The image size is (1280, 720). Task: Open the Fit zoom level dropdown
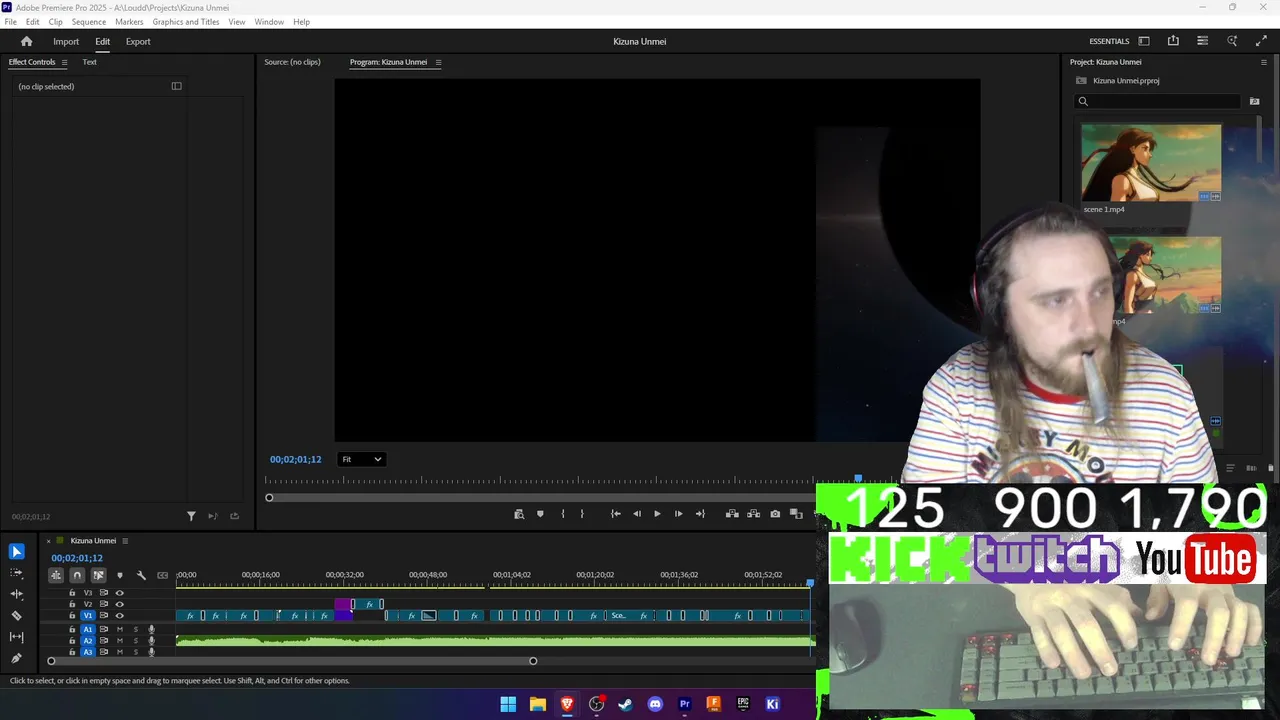click(x=361, y=459)
